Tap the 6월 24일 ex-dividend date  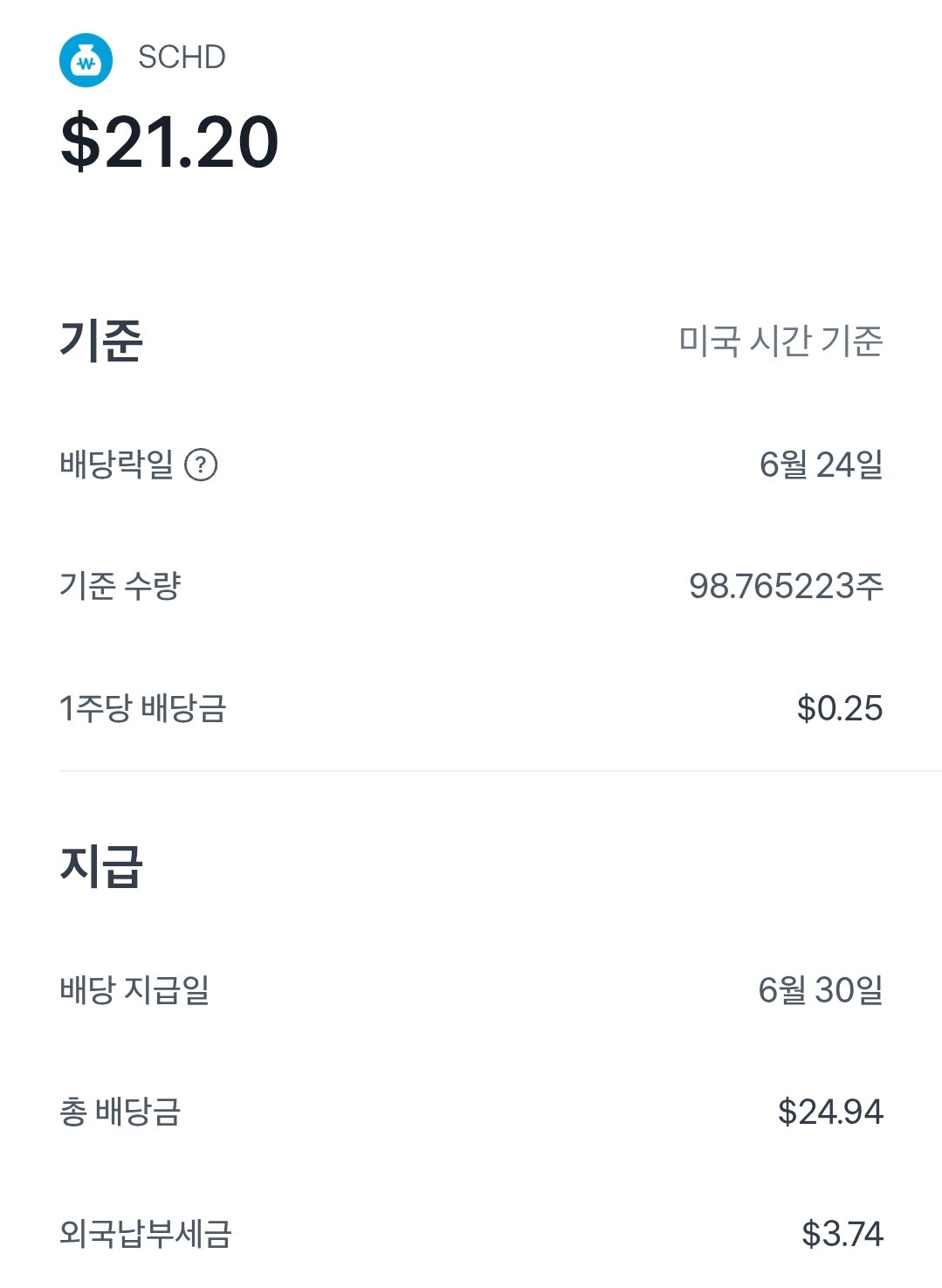[821, 464]
